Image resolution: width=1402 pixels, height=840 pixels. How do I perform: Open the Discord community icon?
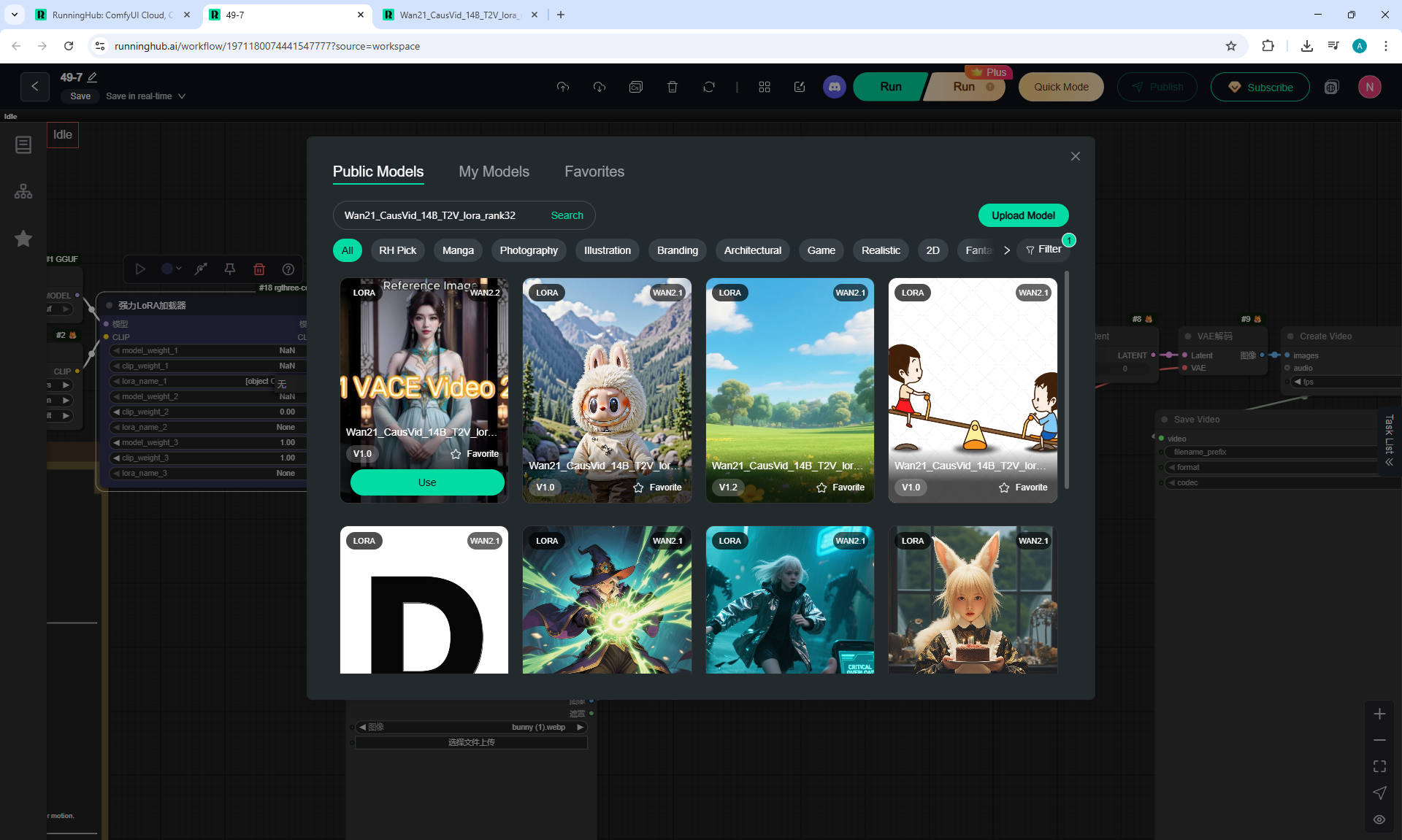[x=834, y=87]
